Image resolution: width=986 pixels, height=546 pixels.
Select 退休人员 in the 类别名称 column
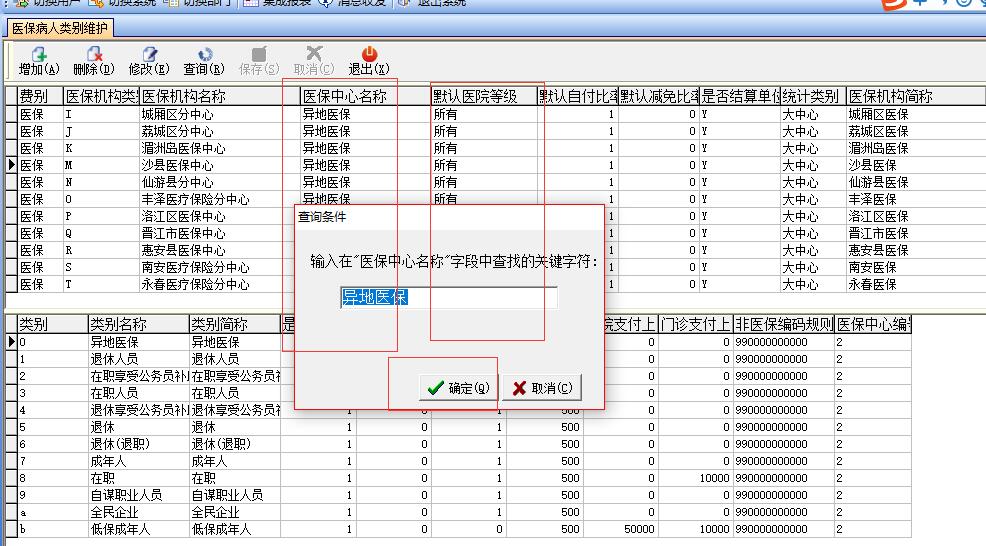click(x=138, y=359)
